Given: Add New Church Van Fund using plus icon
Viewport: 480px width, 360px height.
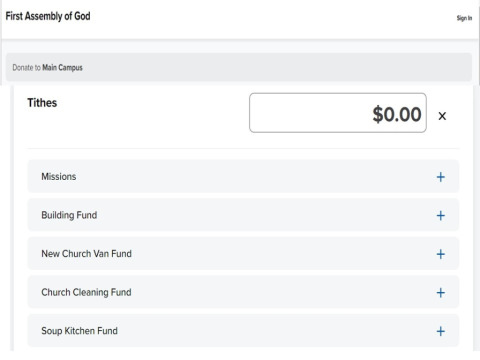Looking at the screenshot, I should [441, 254].
